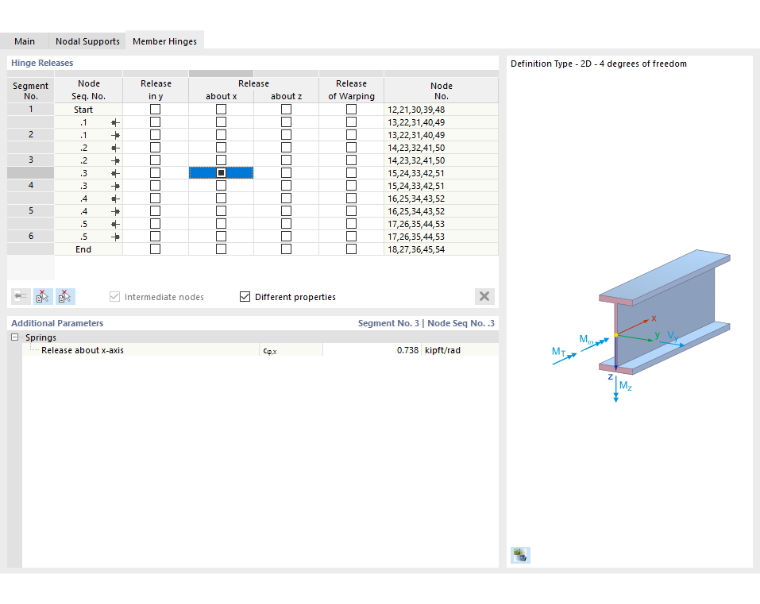
Task: Check Release about z in the End row
Action: [286, 249]
